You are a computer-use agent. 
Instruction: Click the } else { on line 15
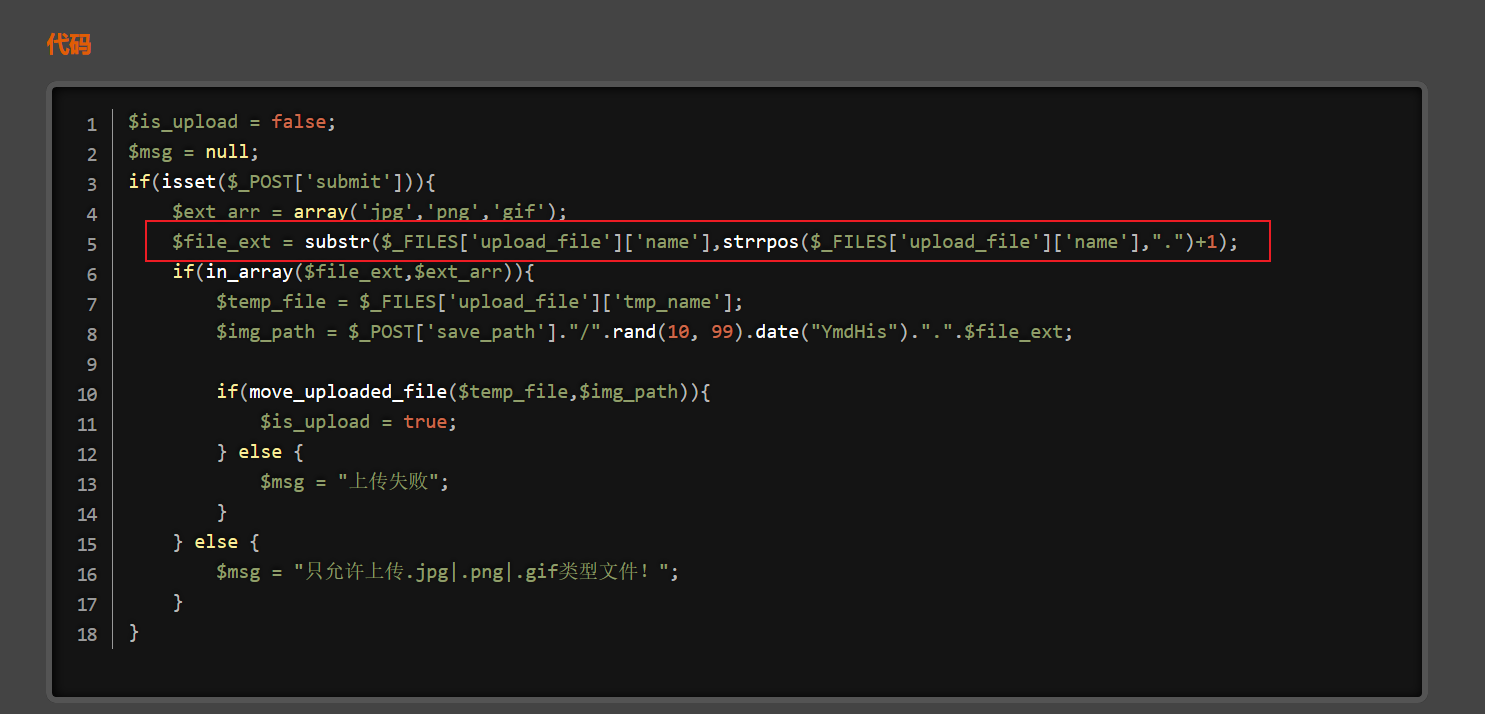point(216,542)
